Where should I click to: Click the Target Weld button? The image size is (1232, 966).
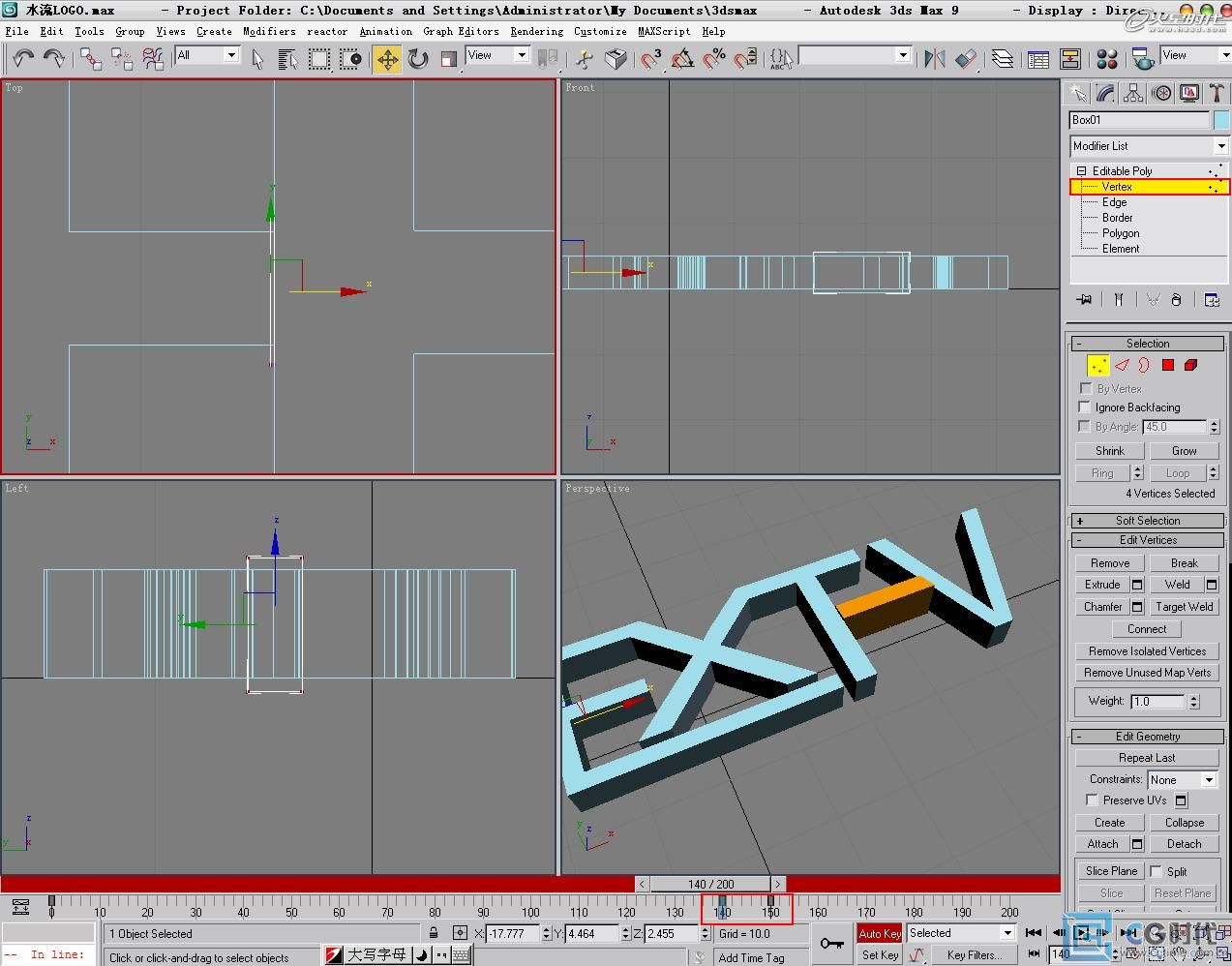(x=1184, y=607)
